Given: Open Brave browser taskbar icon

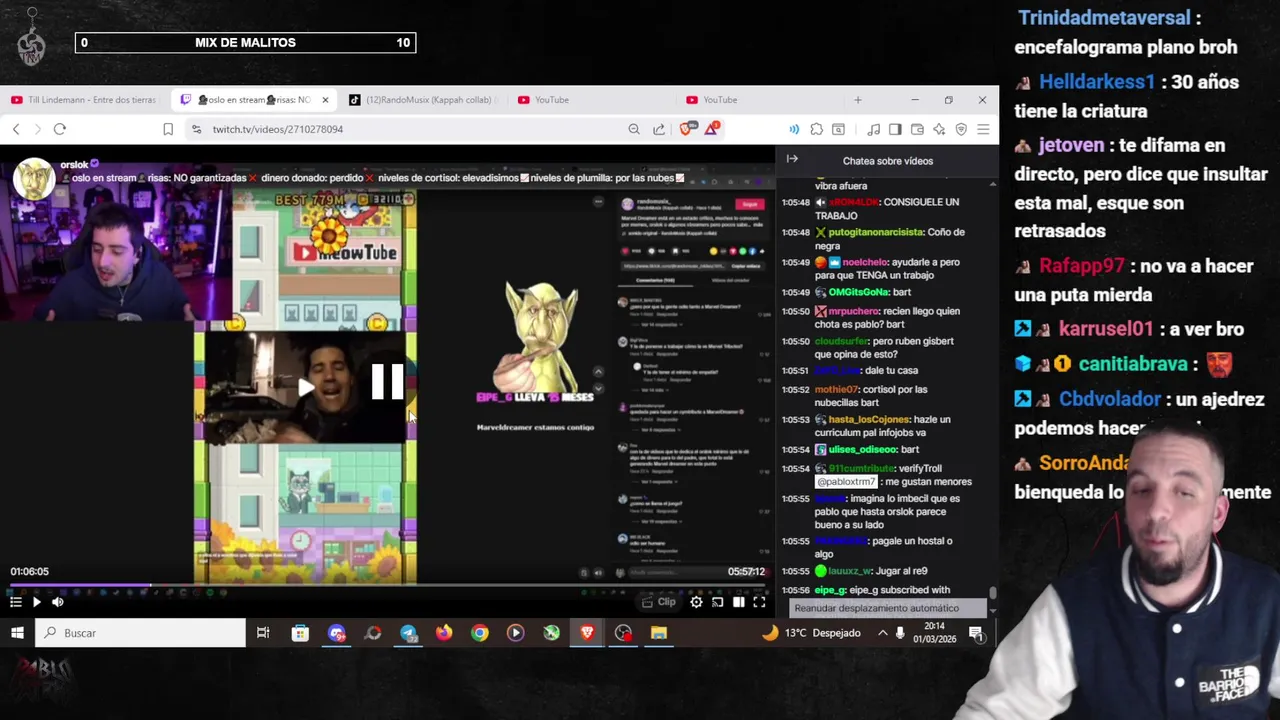Looking at the screenshot, I should pos(587,633).
